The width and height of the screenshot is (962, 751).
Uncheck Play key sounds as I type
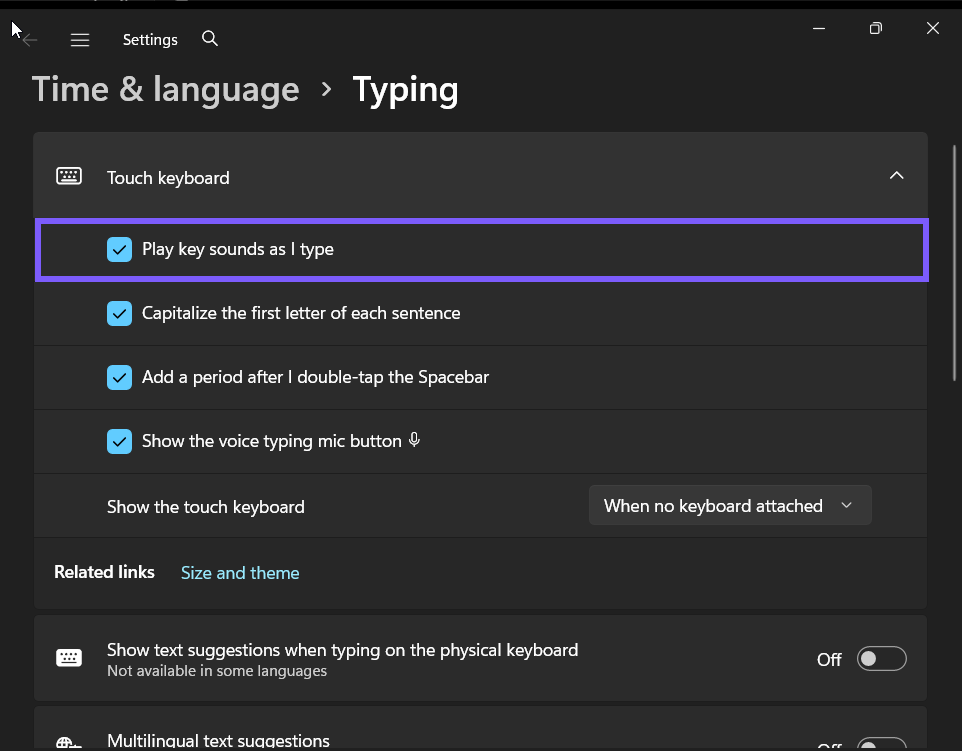119,250
